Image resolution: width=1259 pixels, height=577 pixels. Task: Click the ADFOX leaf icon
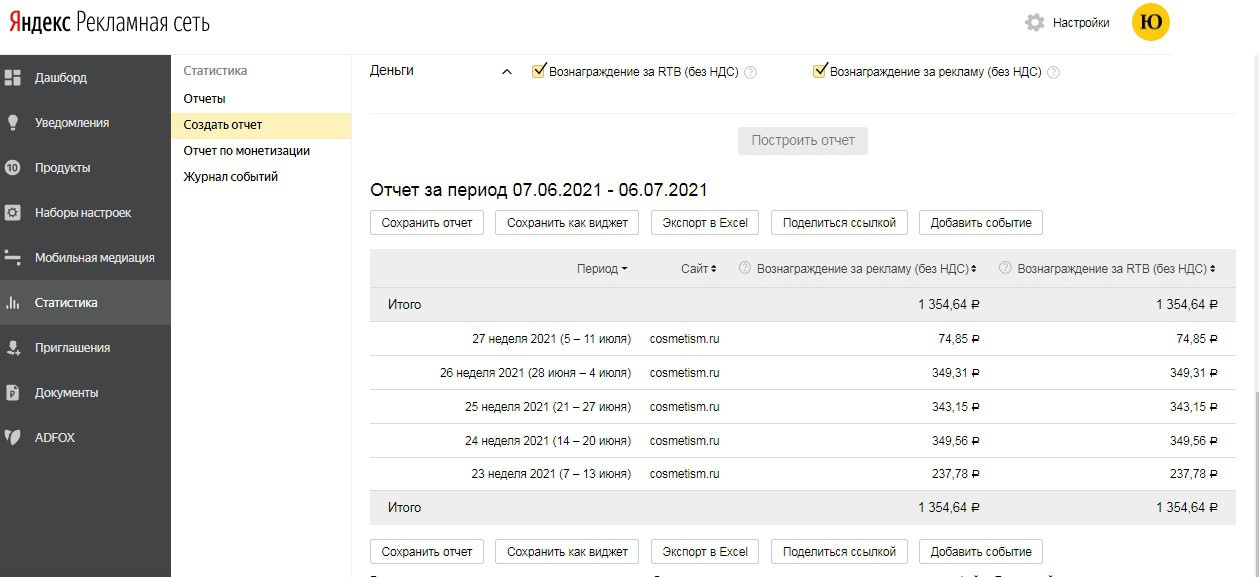tap(13, 437)
